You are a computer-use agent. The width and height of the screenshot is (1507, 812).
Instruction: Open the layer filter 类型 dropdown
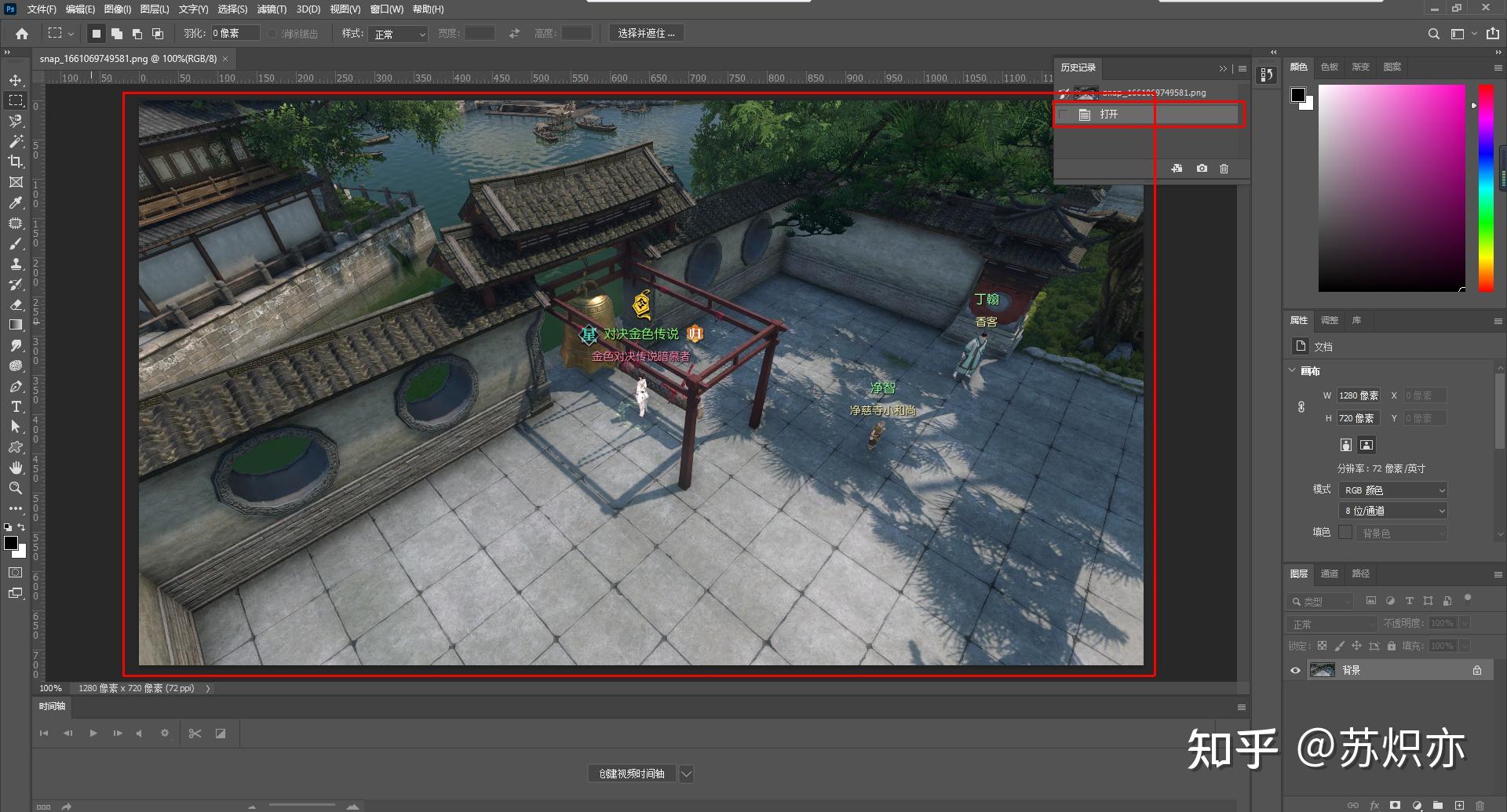coord(1320,602)
